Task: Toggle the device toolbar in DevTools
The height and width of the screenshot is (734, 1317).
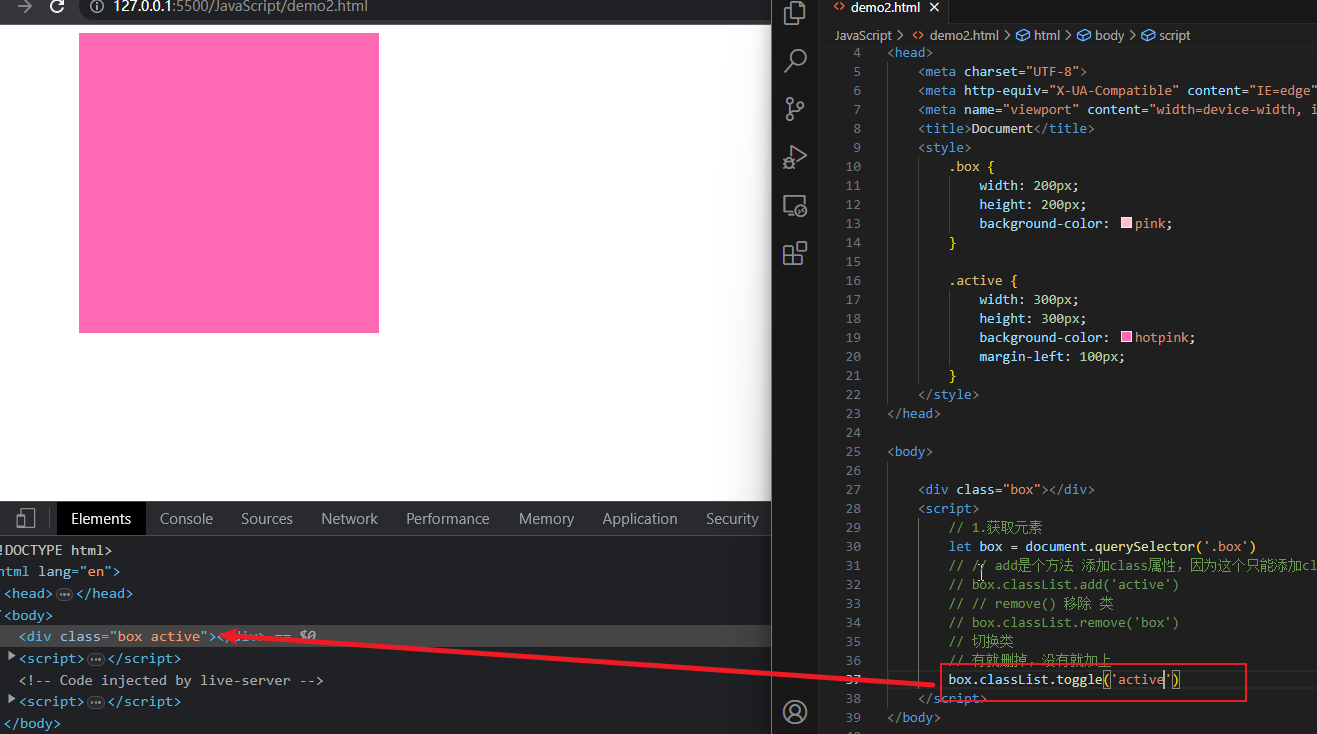Action: coord(26,518)
